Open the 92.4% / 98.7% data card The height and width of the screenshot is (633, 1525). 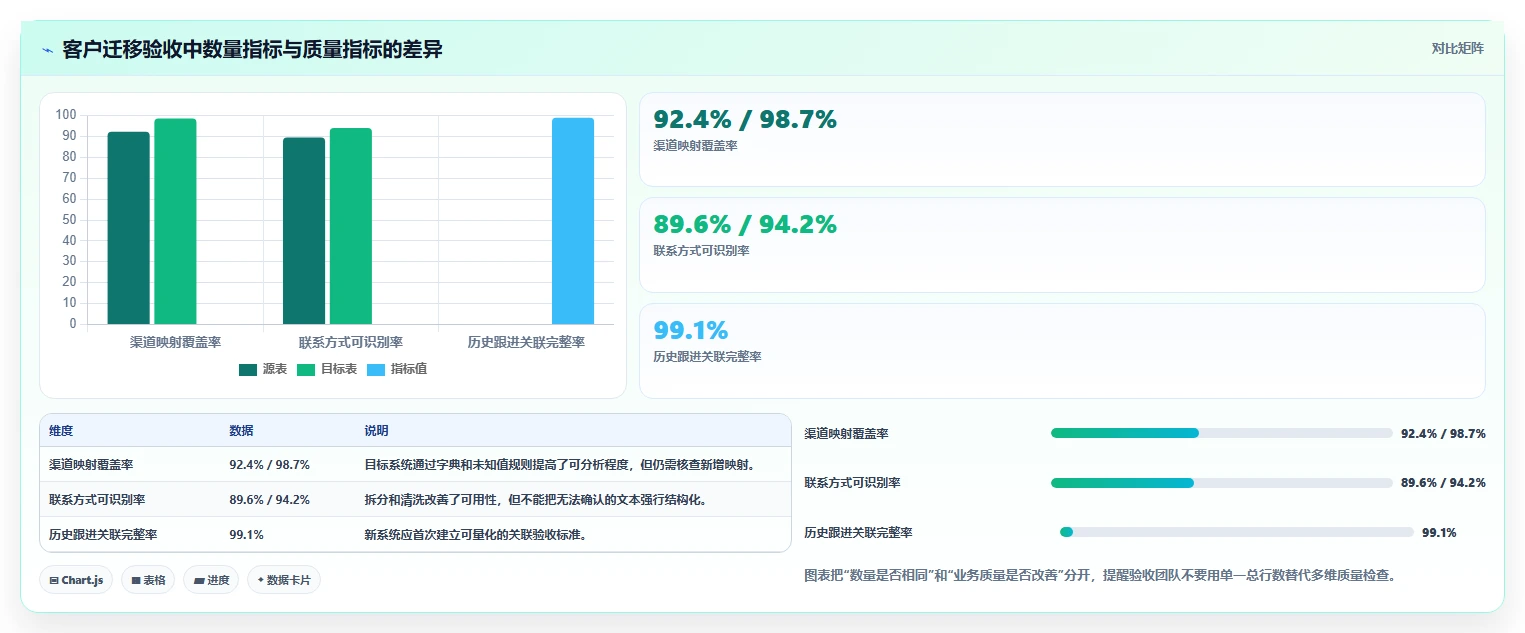(x=1062, y=140)
